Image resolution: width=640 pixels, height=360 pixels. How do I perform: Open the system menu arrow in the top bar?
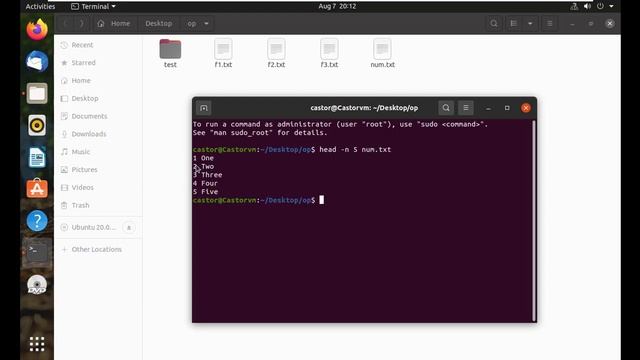611,6
